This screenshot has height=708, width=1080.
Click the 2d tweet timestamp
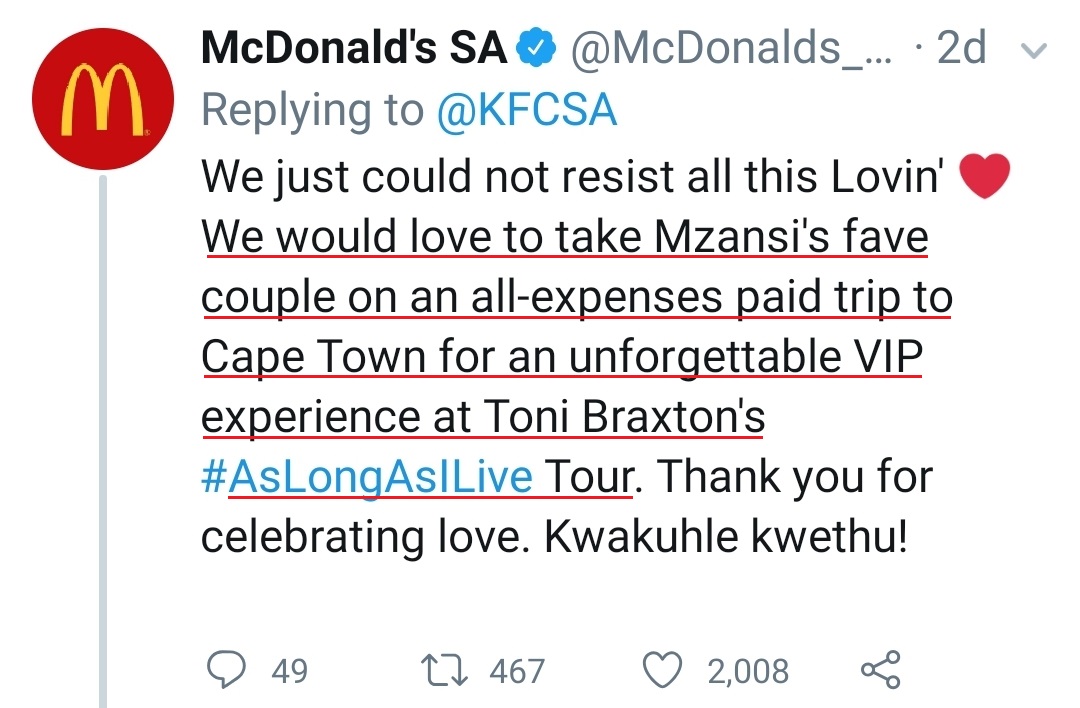(961, 48)
